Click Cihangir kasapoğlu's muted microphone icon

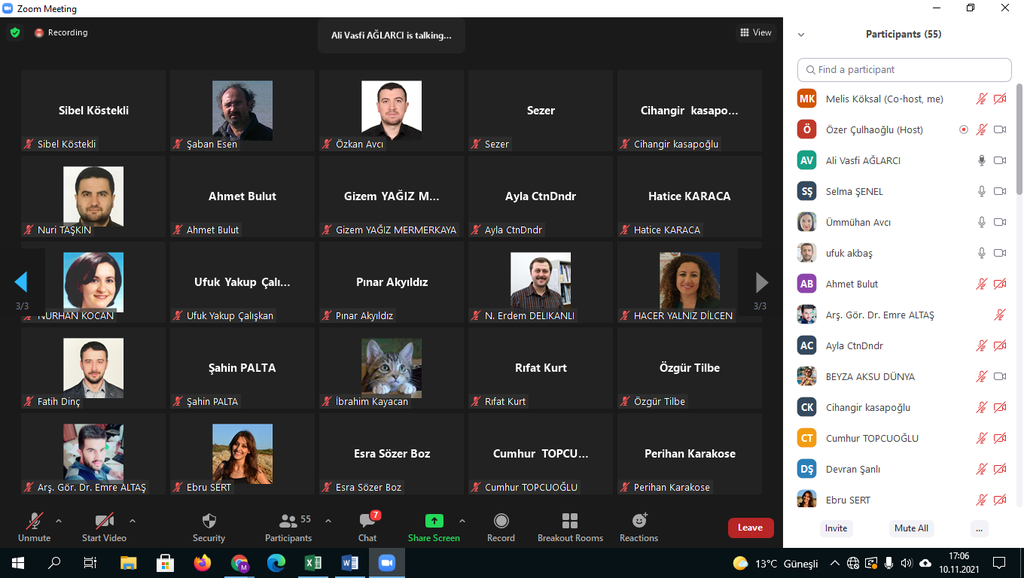click(981, 408)
